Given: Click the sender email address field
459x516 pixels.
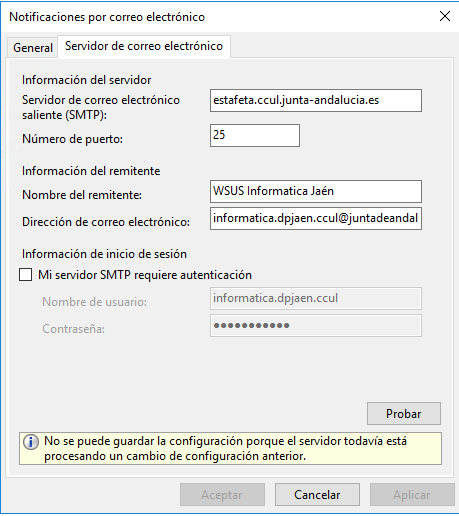Looking at the screenshot, I should (316, 219).
